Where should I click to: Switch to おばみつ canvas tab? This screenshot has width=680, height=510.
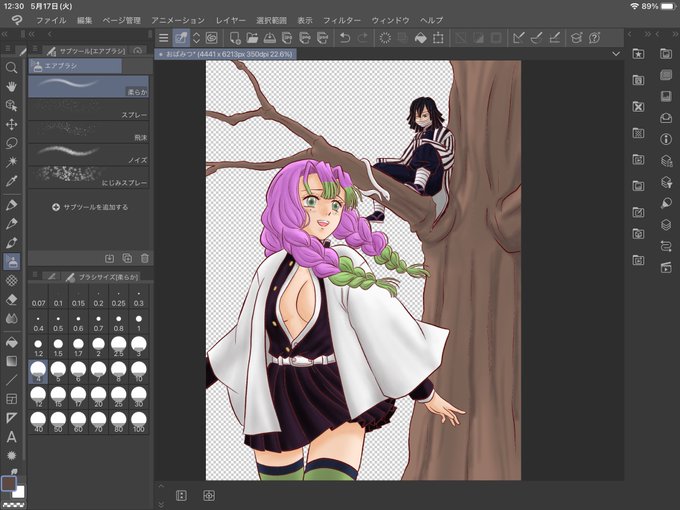click(226, 54)
